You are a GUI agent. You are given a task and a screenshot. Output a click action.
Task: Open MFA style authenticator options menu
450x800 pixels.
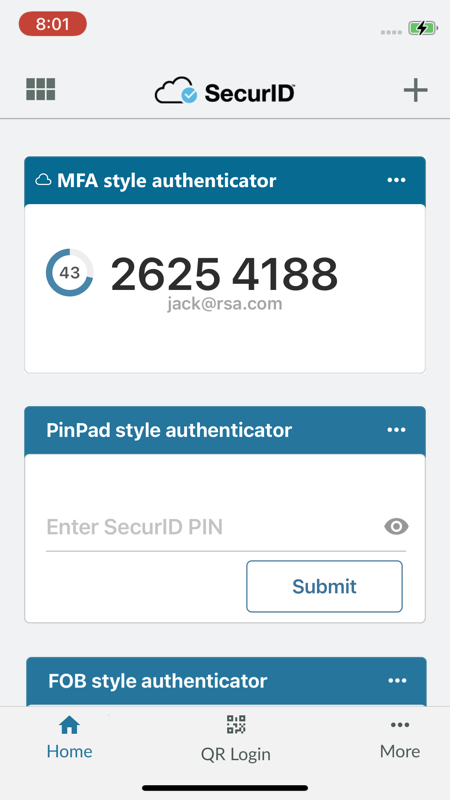pos(396,180)
